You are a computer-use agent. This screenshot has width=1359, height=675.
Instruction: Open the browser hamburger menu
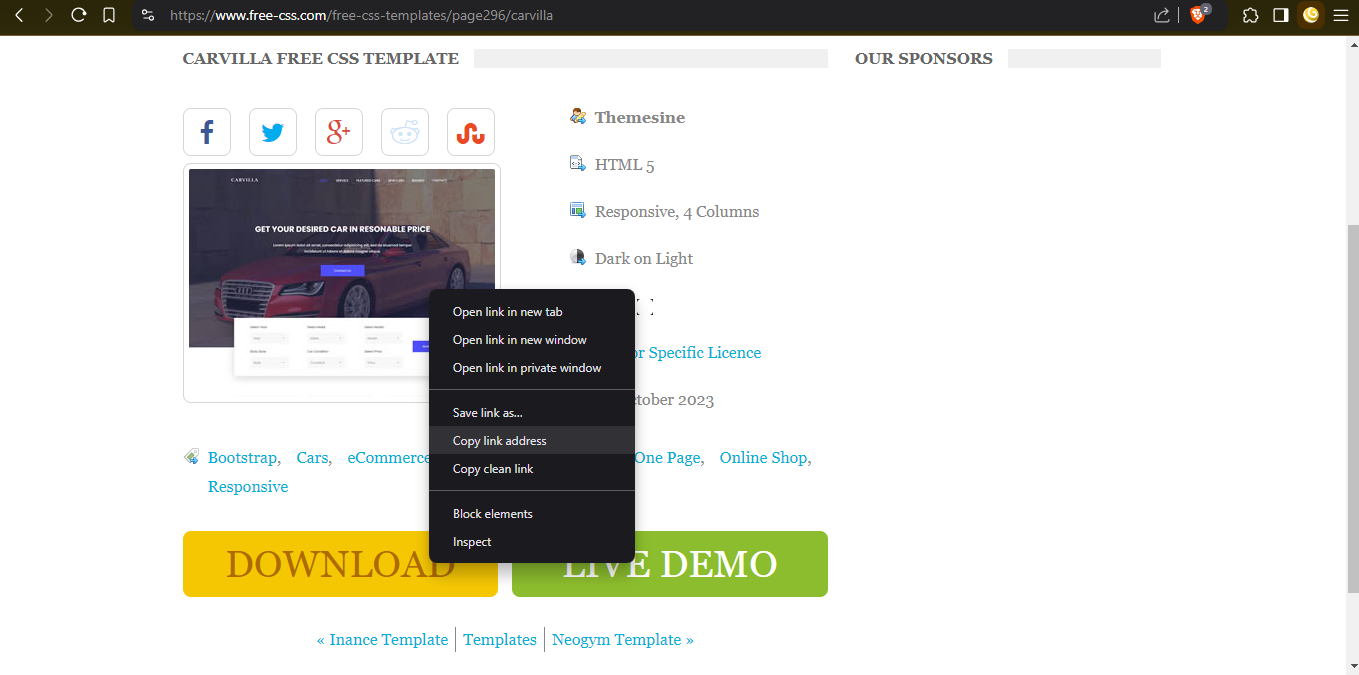tap(1341, 15)
